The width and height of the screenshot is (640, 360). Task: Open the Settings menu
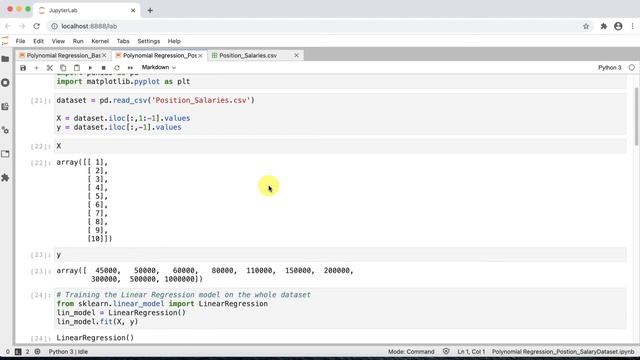(x=149, y=41)
